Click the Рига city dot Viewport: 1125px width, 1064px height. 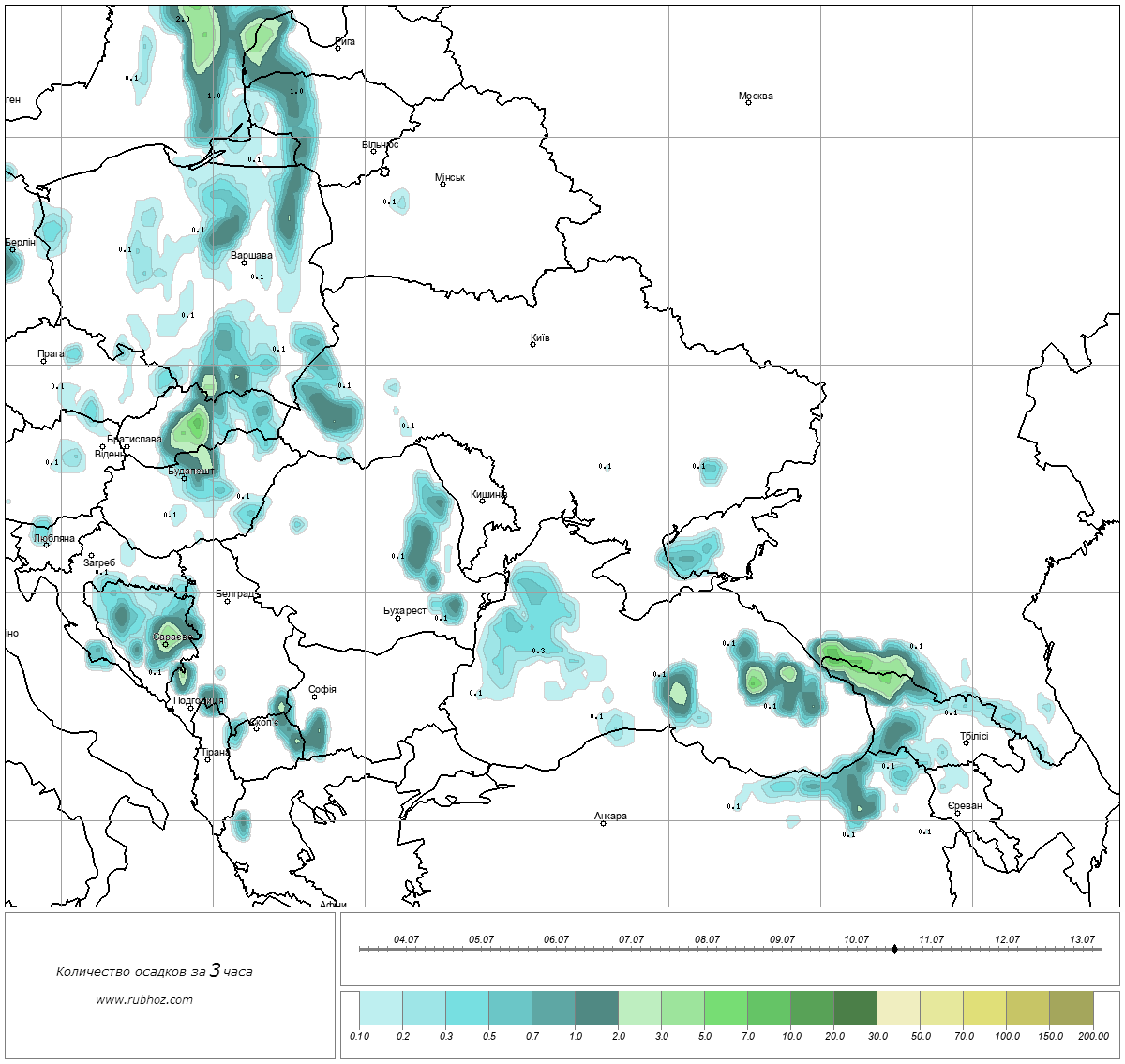click(x=337, y=48)
